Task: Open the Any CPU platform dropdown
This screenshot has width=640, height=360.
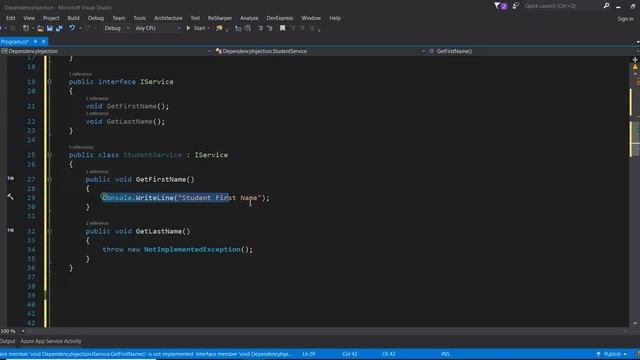Action: [x=158, y=28]
